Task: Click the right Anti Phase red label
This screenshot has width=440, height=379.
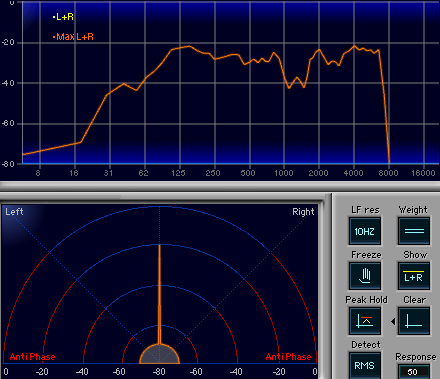Action: pyautogui.click(x=288, y=357)
